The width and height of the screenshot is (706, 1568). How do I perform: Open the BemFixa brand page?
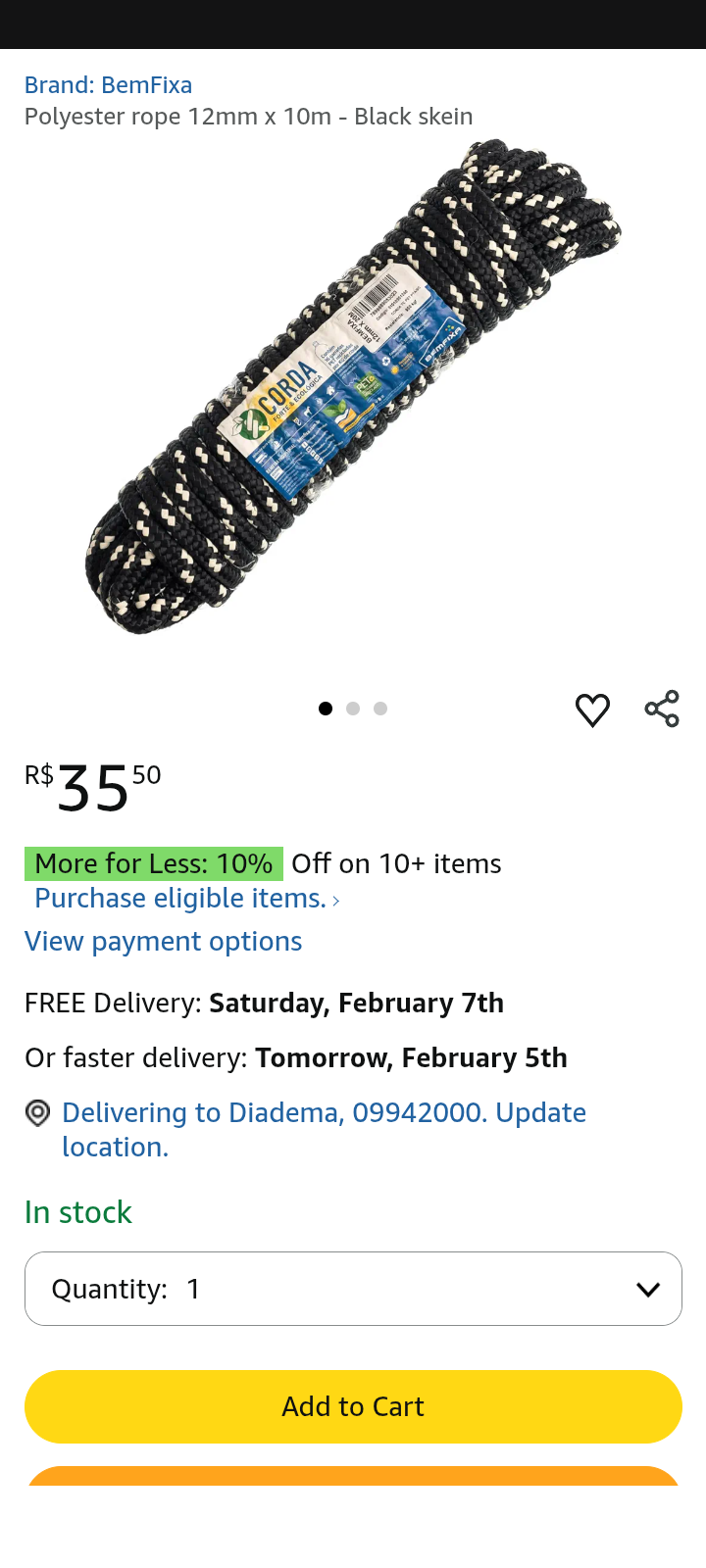pyautogui.click(x=107, y=85)
